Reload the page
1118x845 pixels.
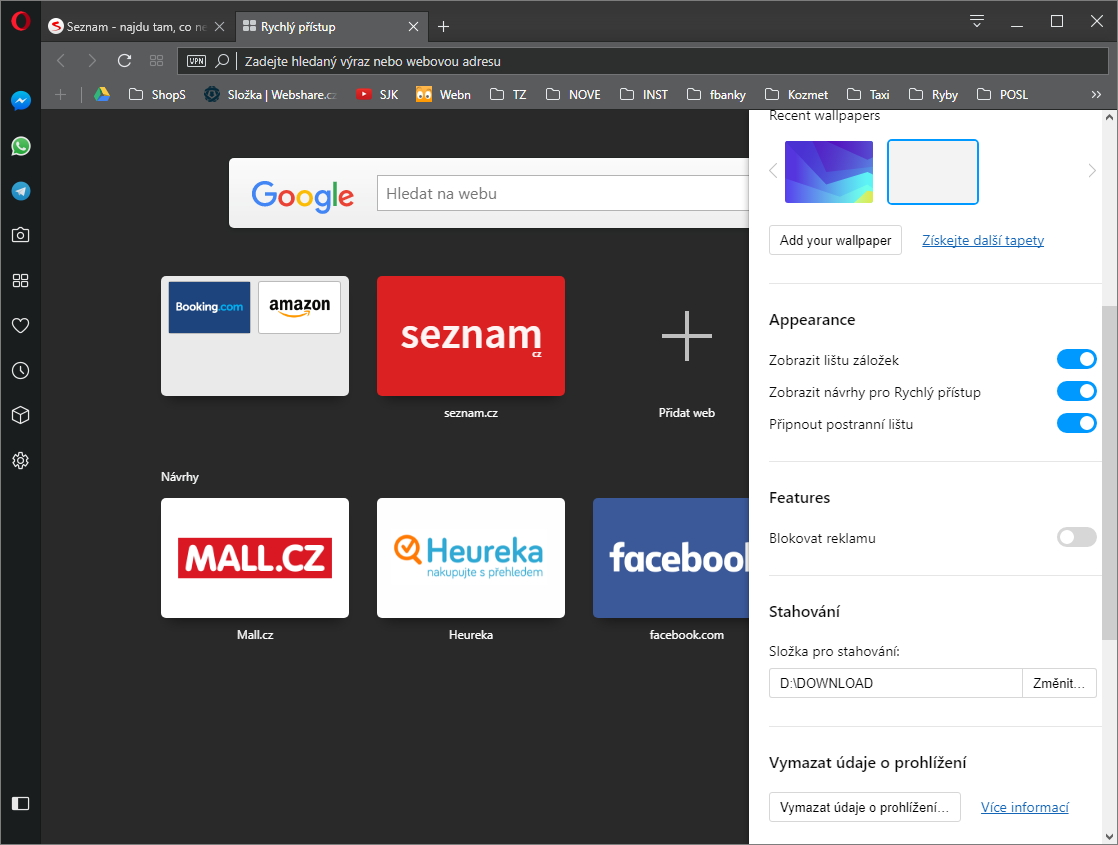[x=124, y=61]
